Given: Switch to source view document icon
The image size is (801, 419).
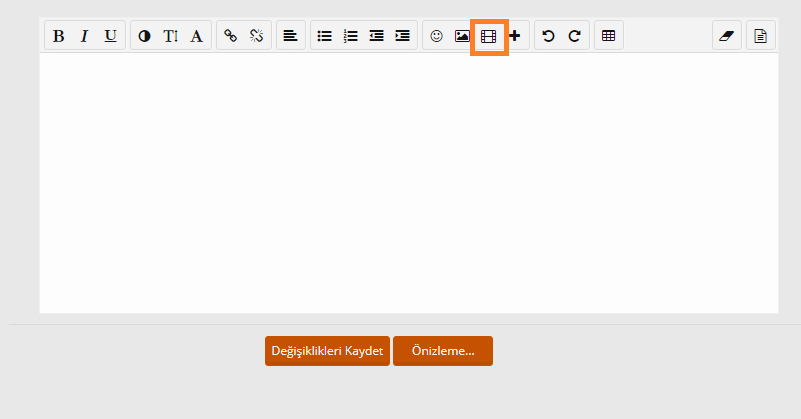Looking at the screenshot, I should click(x=761, y=36).
